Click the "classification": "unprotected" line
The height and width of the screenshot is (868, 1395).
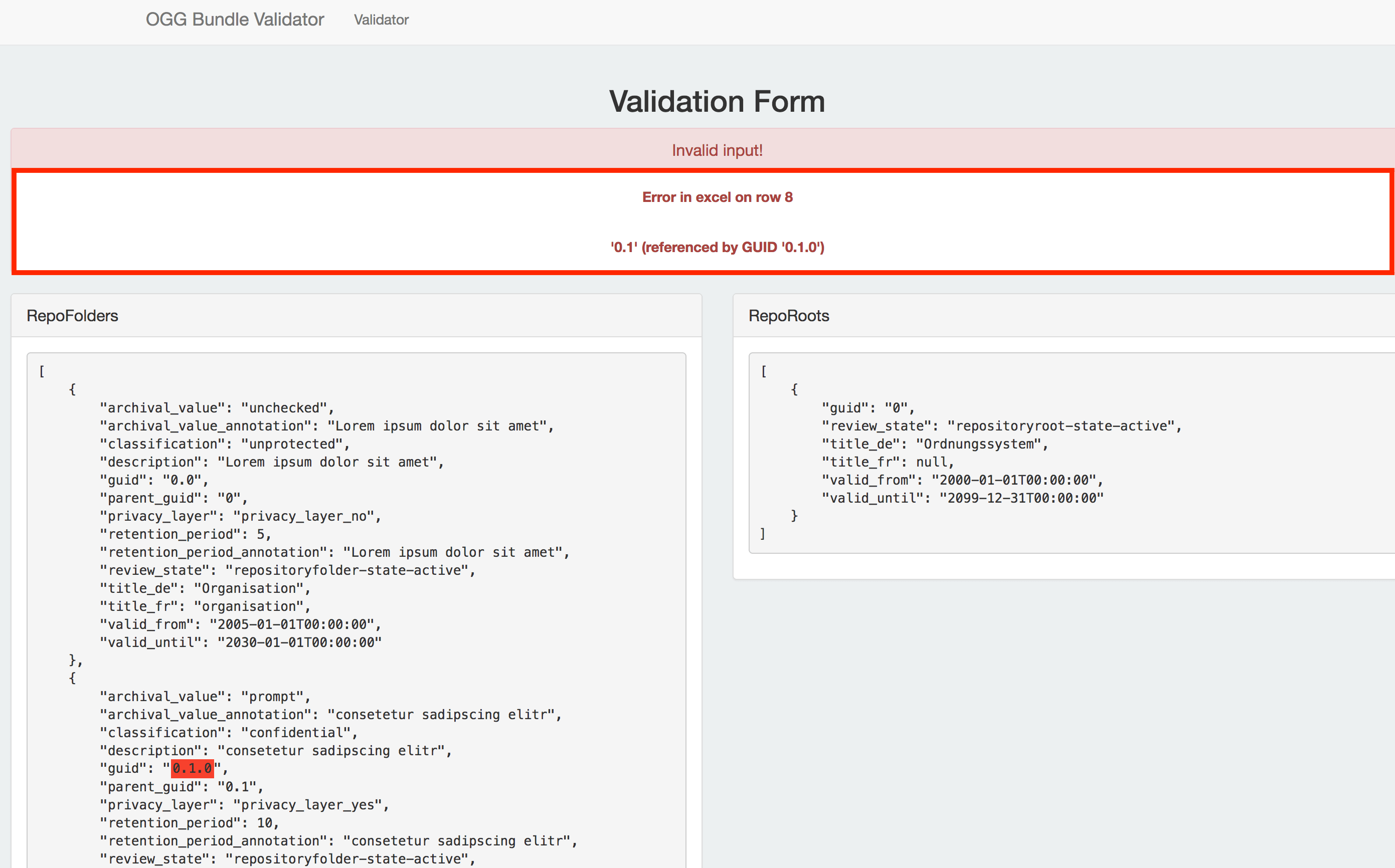(x=225, y=445)
